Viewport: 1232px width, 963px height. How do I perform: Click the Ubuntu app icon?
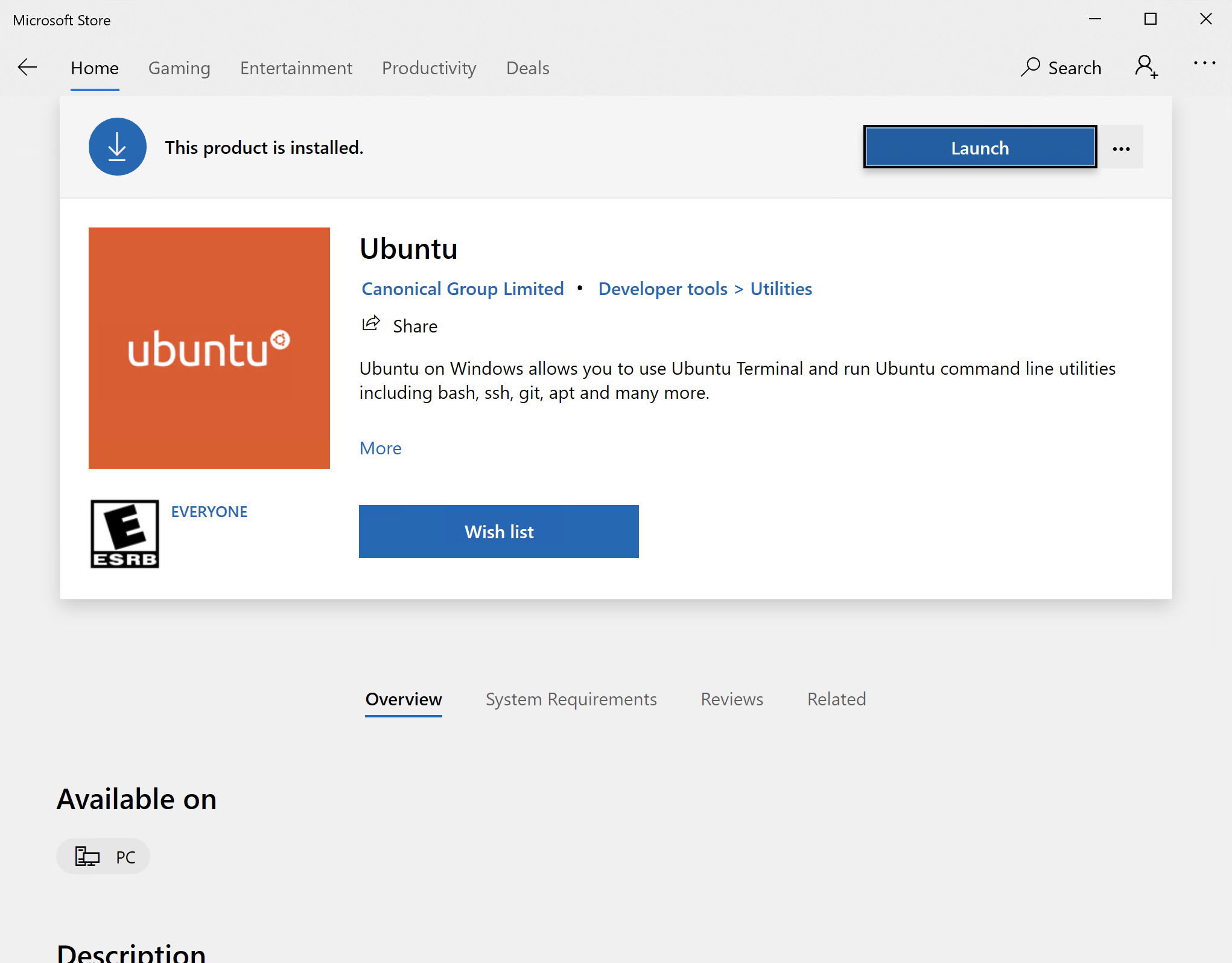(209, 348)
